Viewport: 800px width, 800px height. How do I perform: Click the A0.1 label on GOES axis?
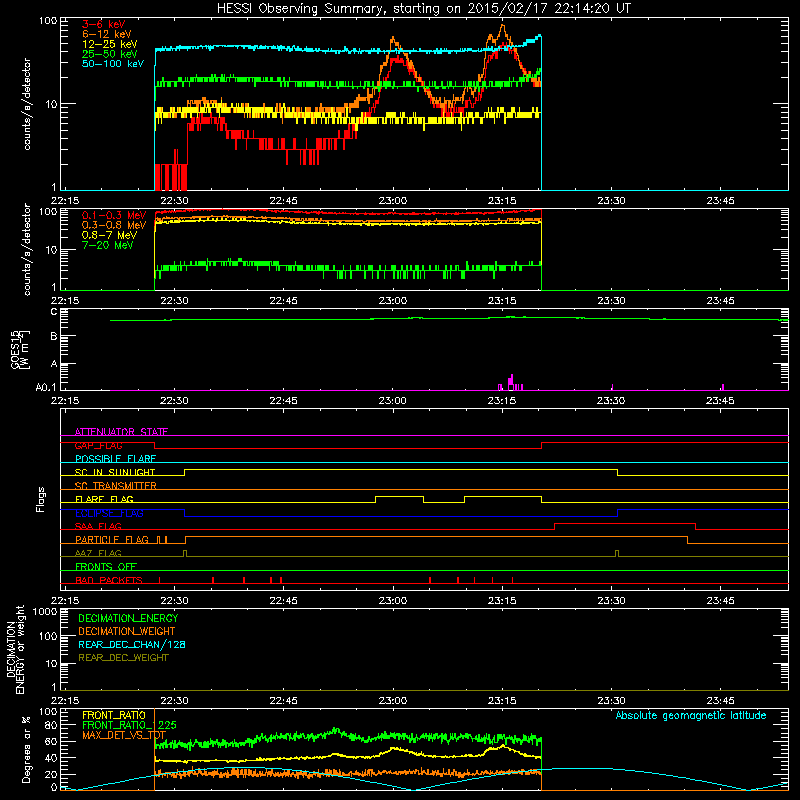click(46, 388)
